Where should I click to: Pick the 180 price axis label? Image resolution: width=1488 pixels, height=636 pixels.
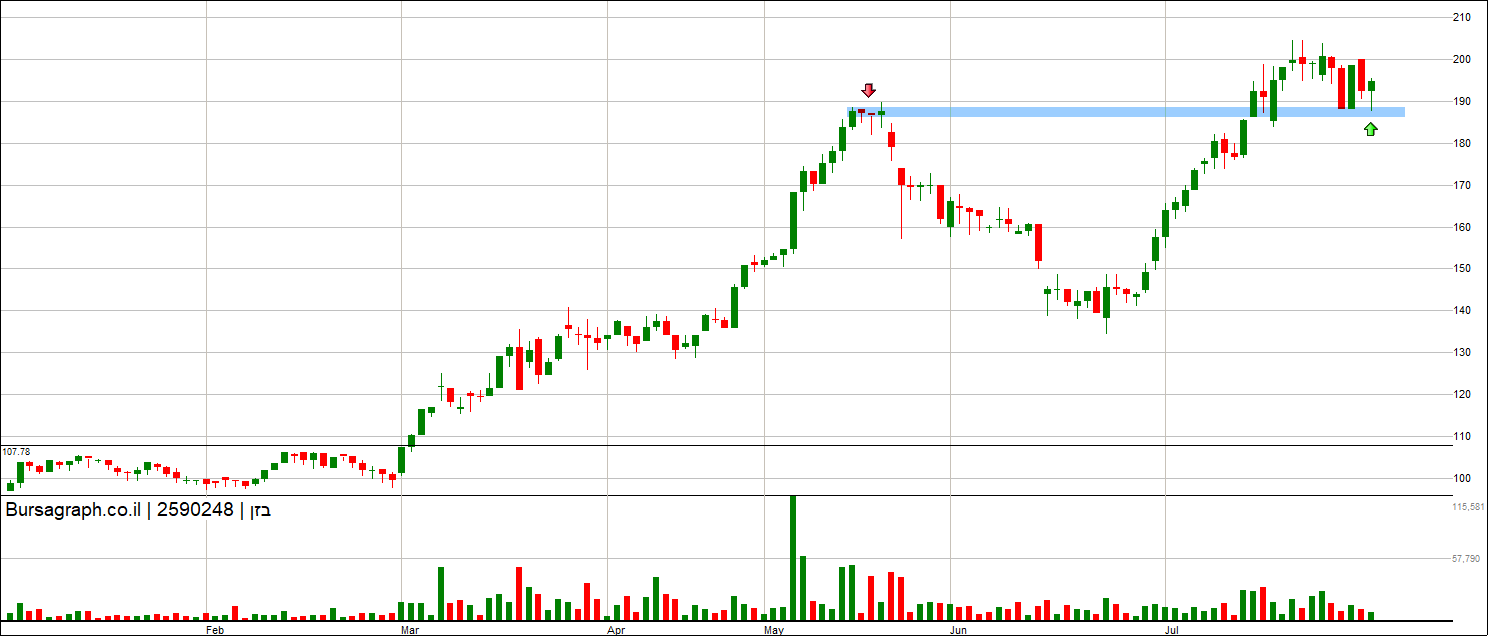(1461, 143)
